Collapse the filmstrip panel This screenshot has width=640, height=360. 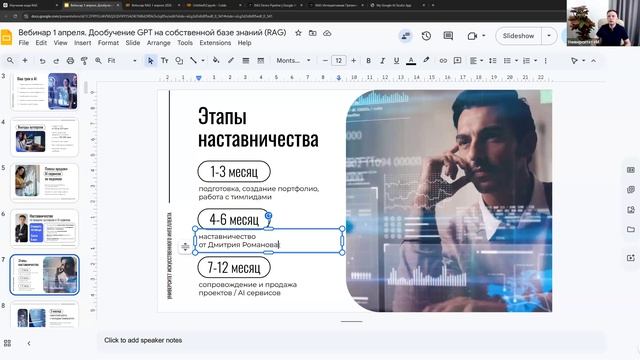click(29, 343)
